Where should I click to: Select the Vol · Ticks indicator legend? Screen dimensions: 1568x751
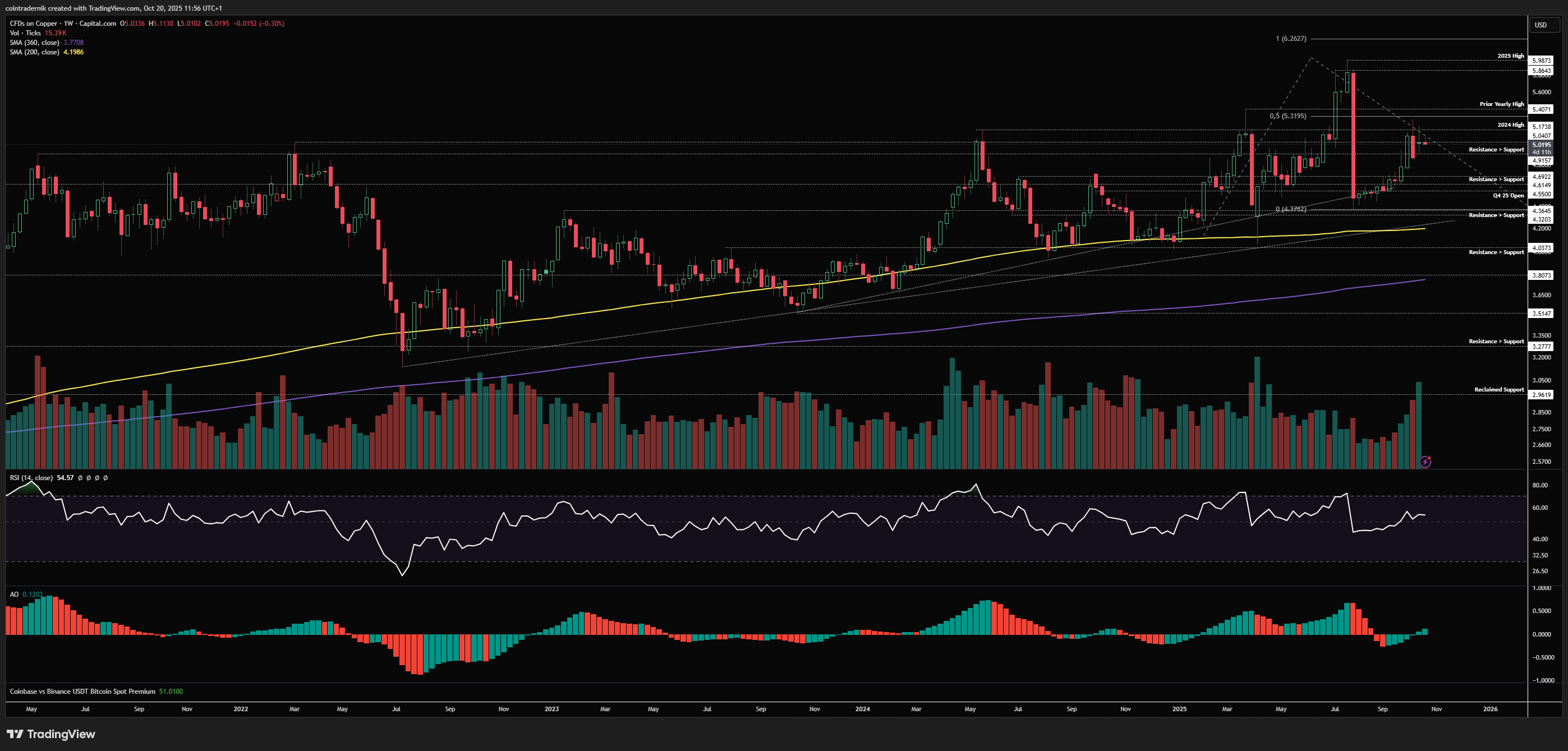click(26, 33)
